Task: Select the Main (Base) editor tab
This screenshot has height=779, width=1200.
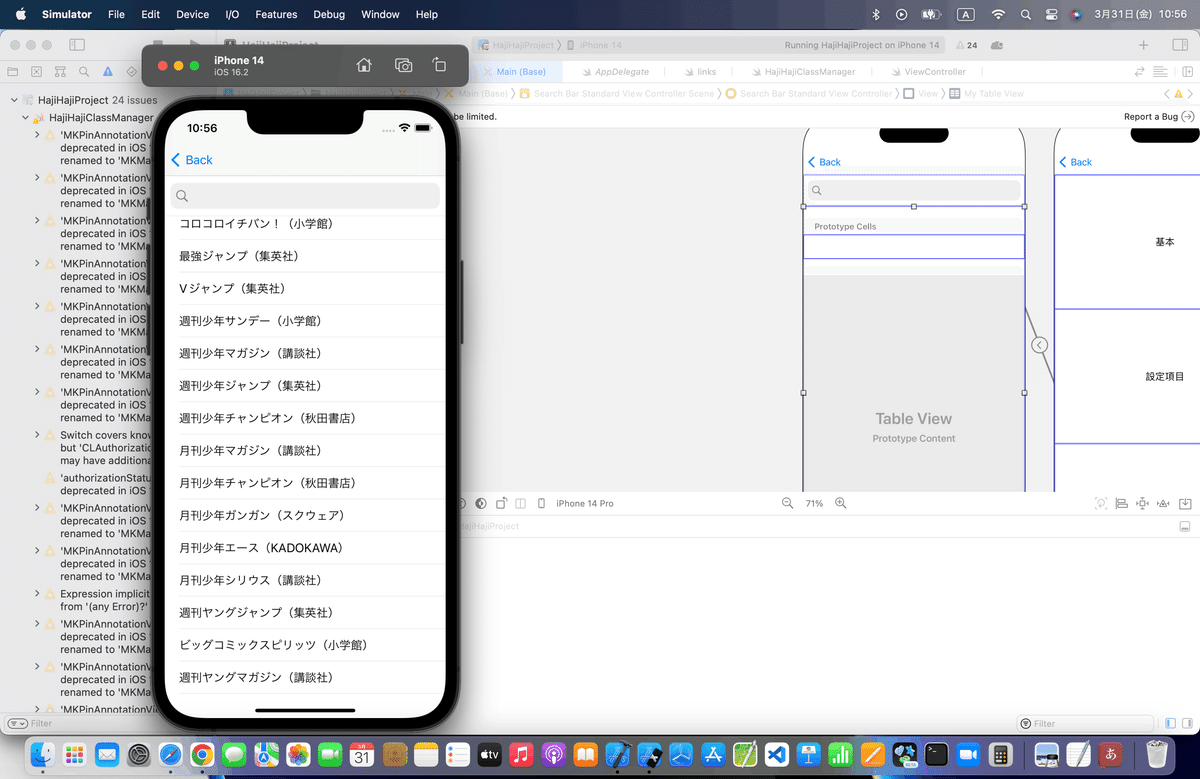Action: tap(514, 72)
